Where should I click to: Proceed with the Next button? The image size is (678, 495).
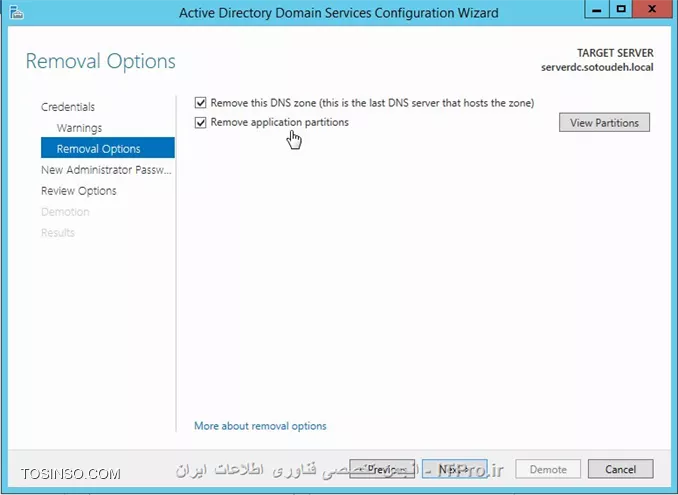[x=454, y=469]
